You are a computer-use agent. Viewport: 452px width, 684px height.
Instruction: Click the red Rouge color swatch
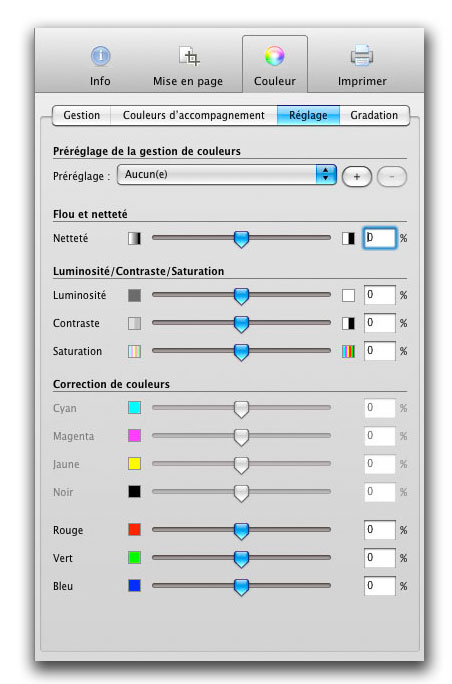point(134,530)
